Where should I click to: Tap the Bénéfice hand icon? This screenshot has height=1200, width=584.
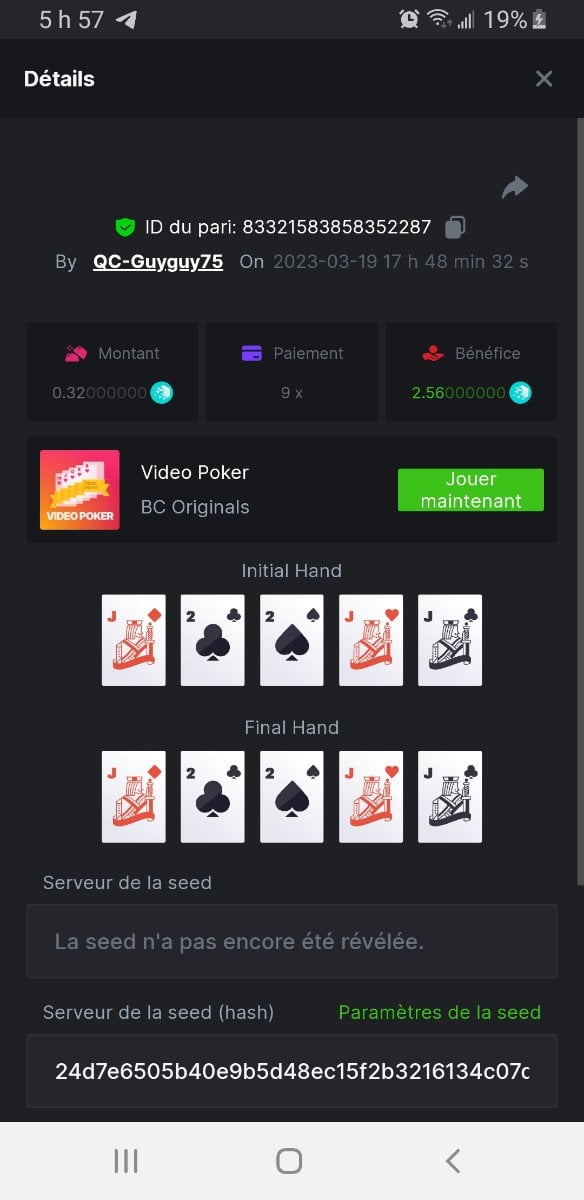432,353
